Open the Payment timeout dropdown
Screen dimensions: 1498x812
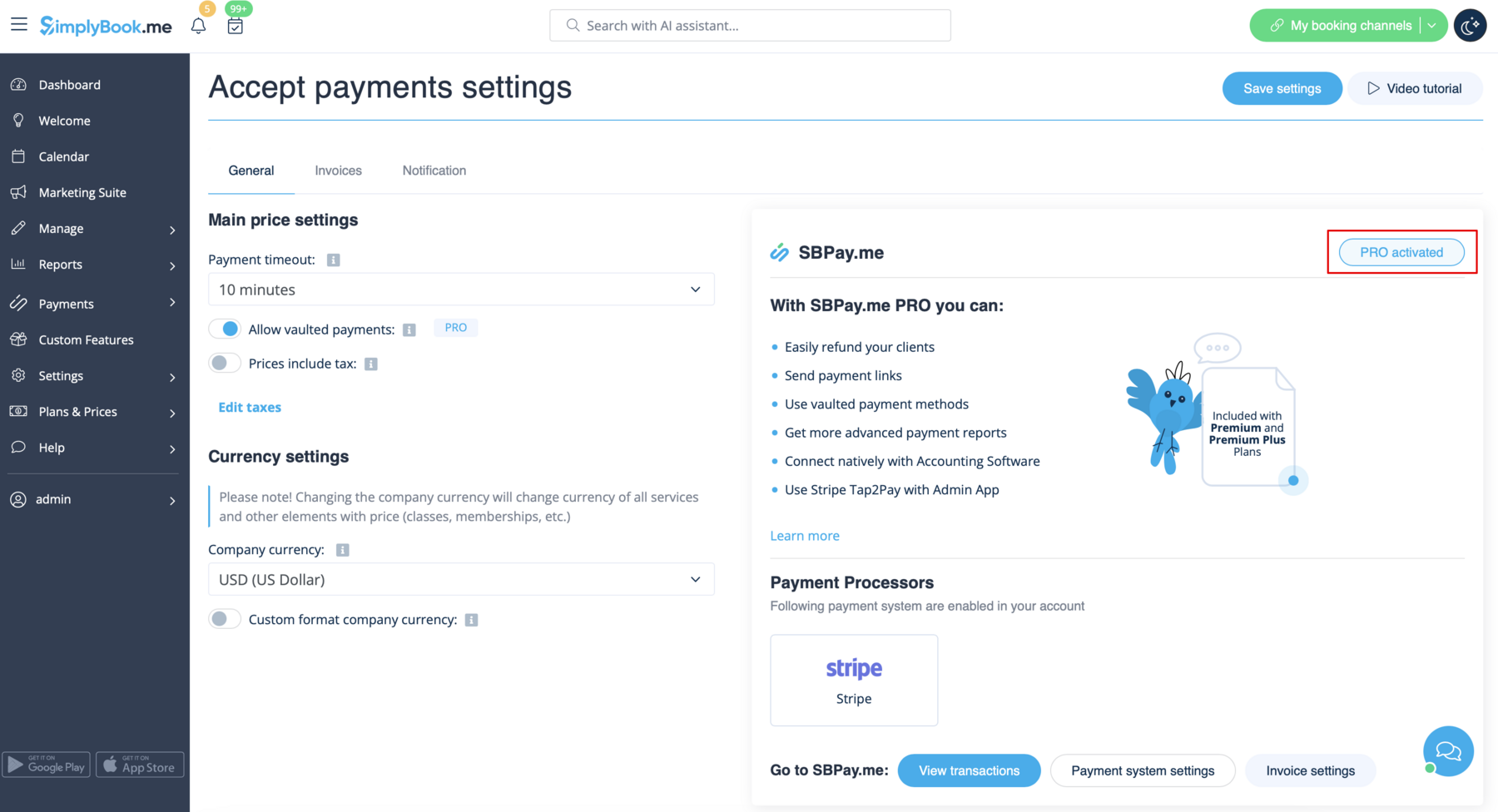[461, 289]
